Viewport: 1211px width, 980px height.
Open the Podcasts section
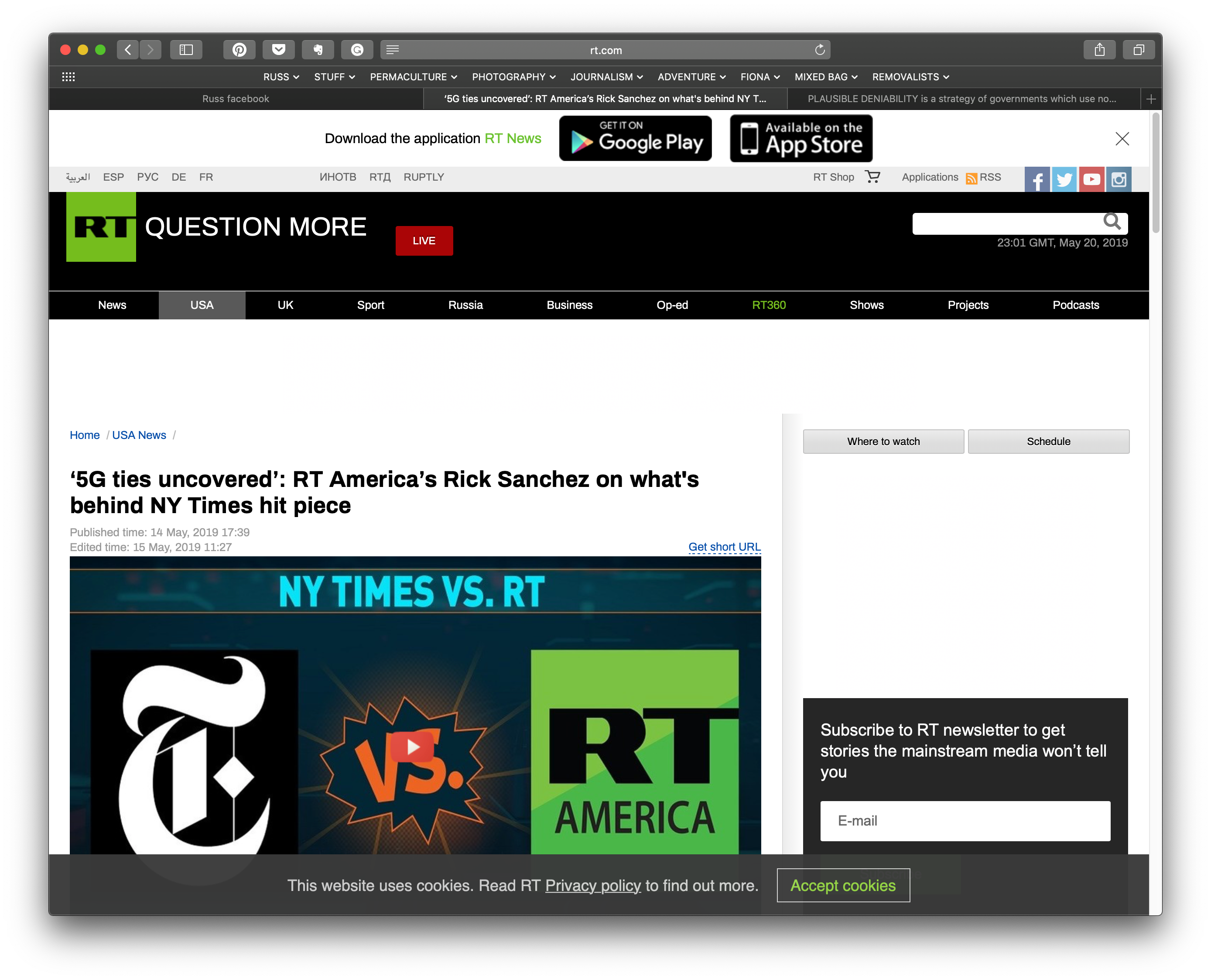[1076, 305]
